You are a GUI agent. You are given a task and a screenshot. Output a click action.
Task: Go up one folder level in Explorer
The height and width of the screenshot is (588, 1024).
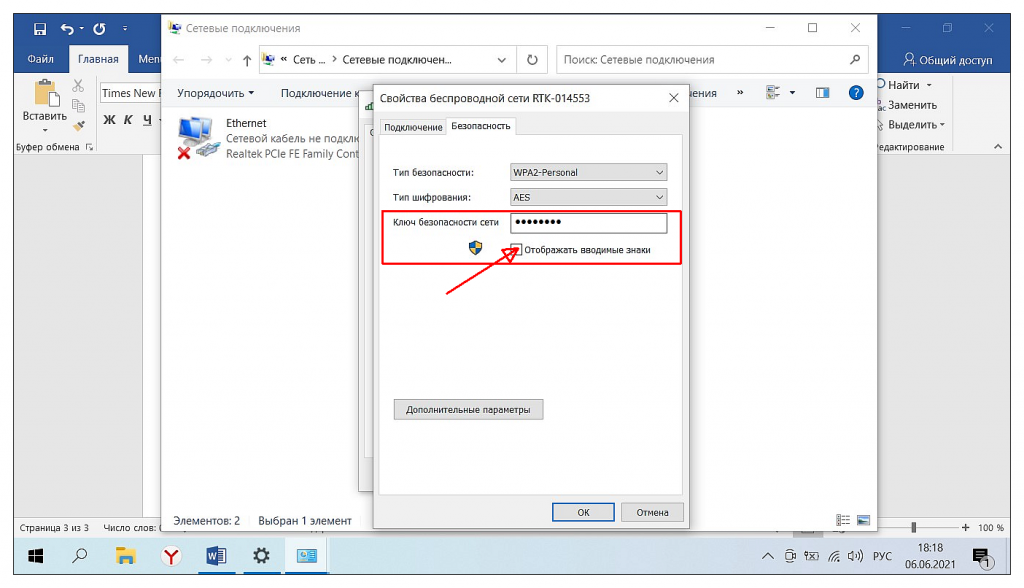[247, 60]
